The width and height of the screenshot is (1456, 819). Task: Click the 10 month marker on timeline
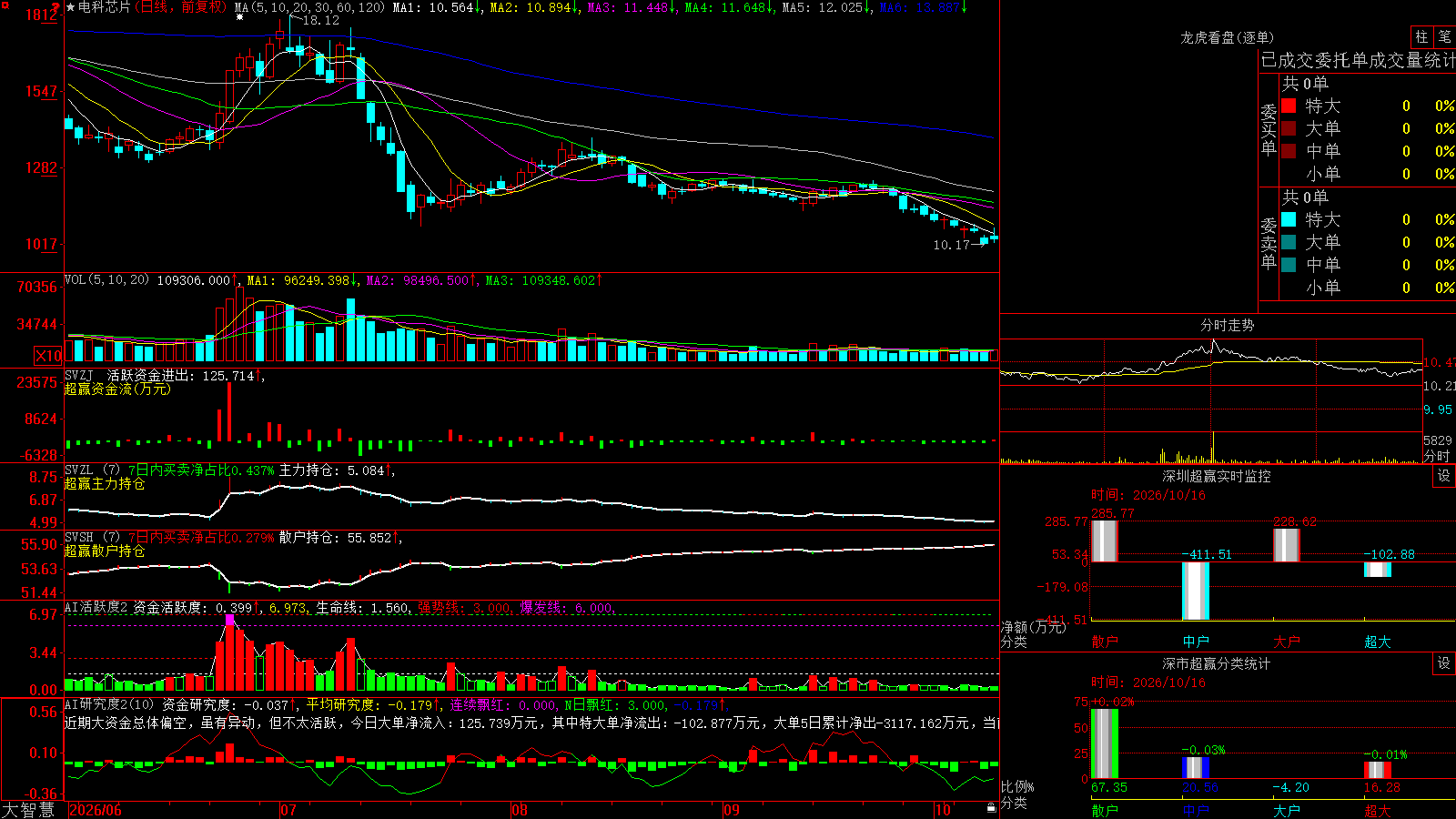tap(943, 810)
